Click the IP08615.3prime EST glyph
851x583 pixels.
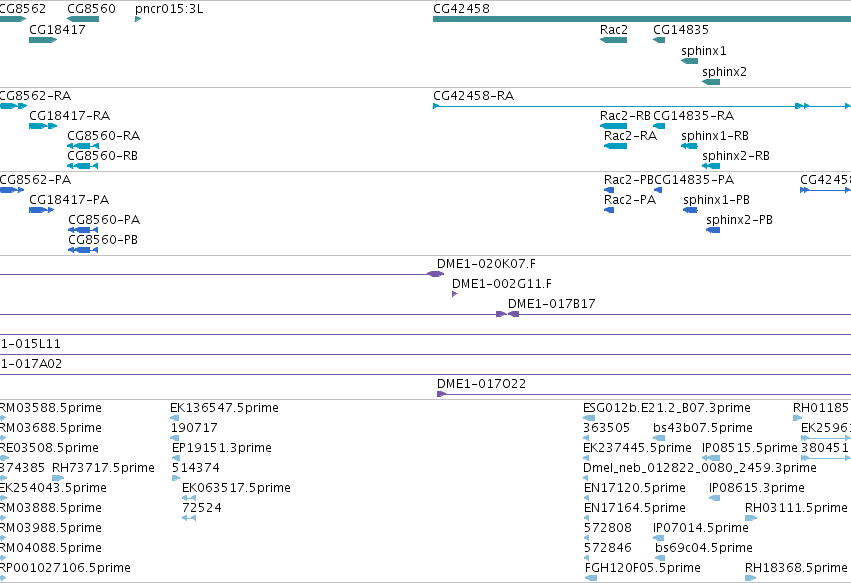[714, 498]
